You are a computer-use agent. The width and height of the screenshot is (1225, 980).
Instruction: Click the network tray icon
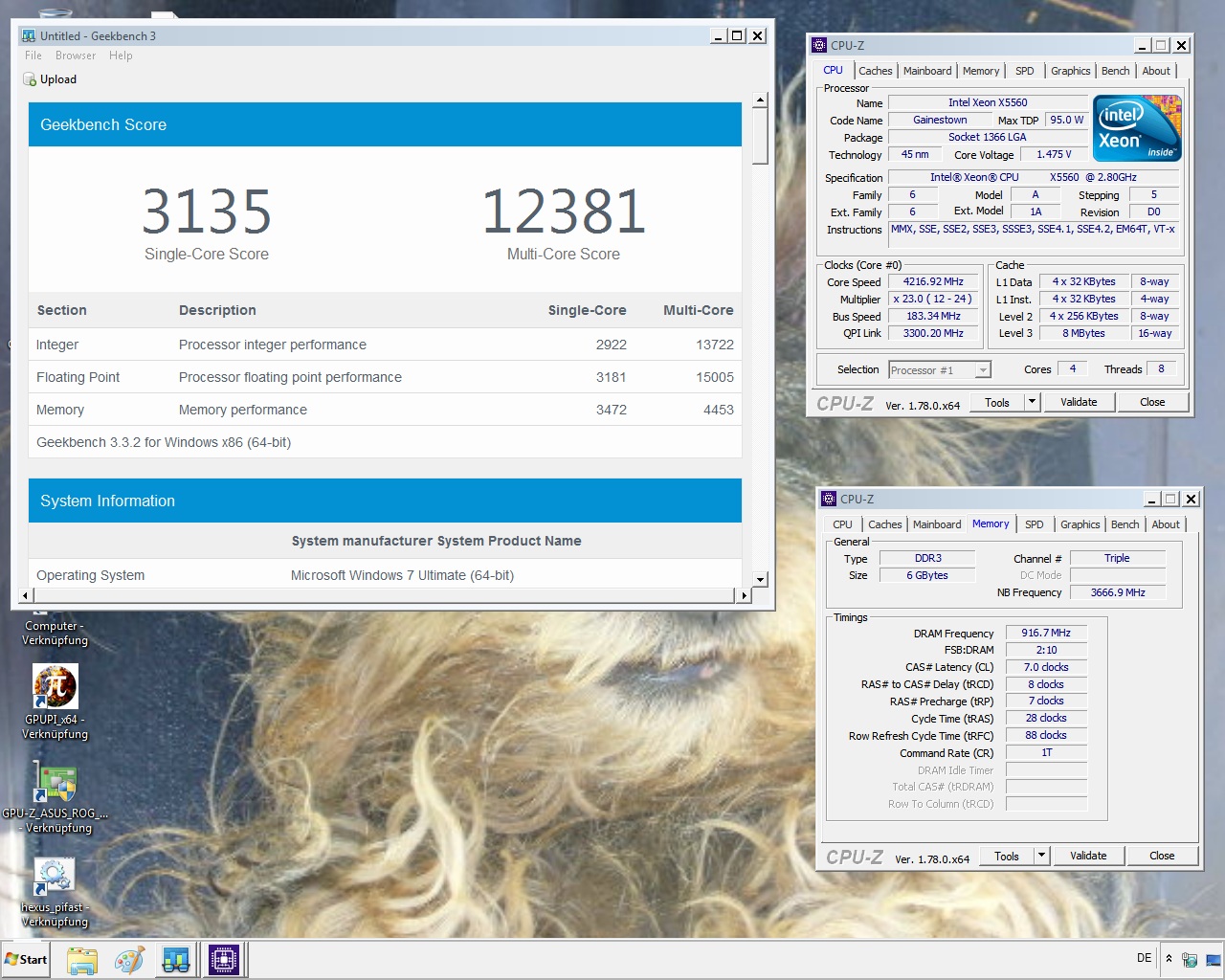[x=1189, y=959]
